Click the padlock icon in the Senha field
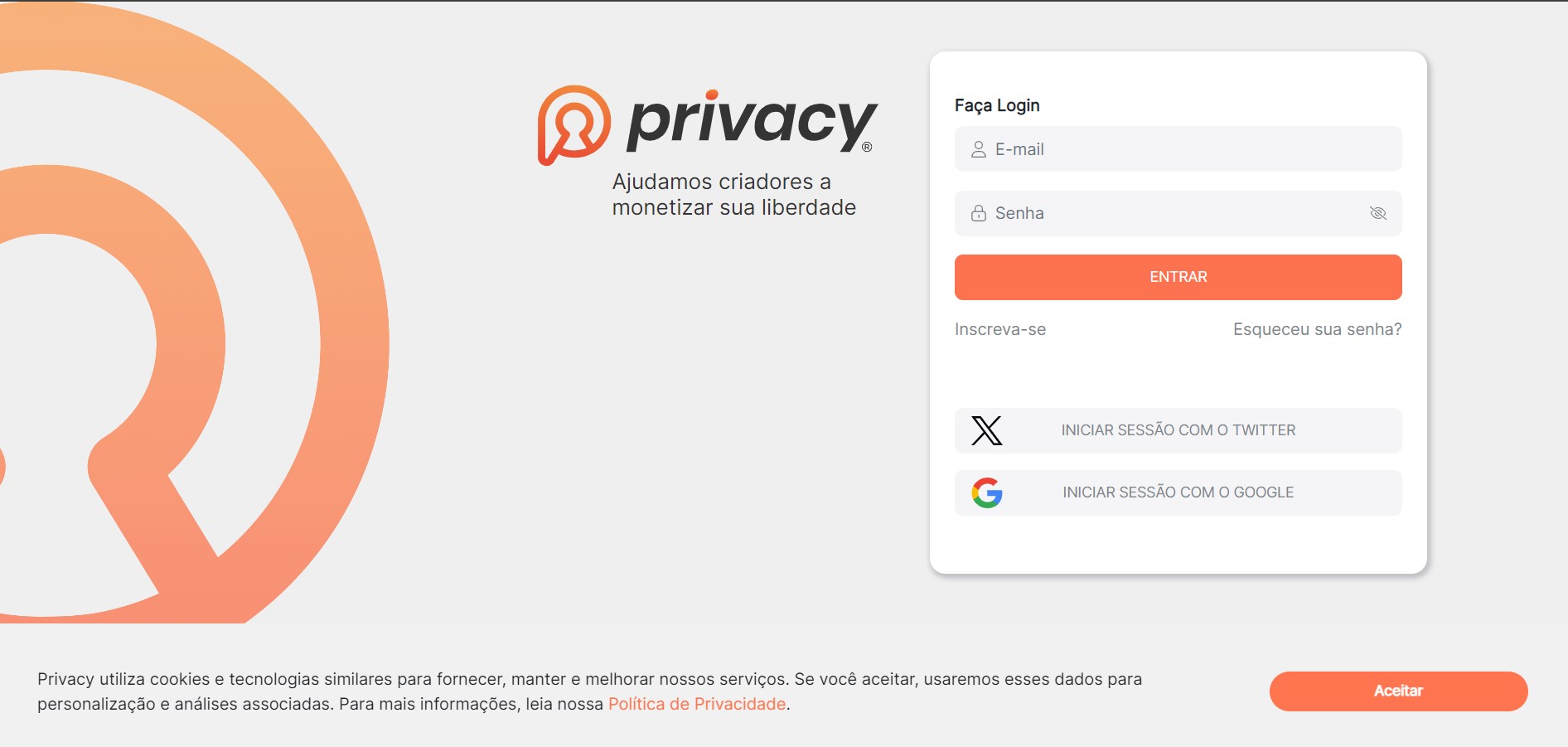1568x747 pixels. (x=979, y=213)
